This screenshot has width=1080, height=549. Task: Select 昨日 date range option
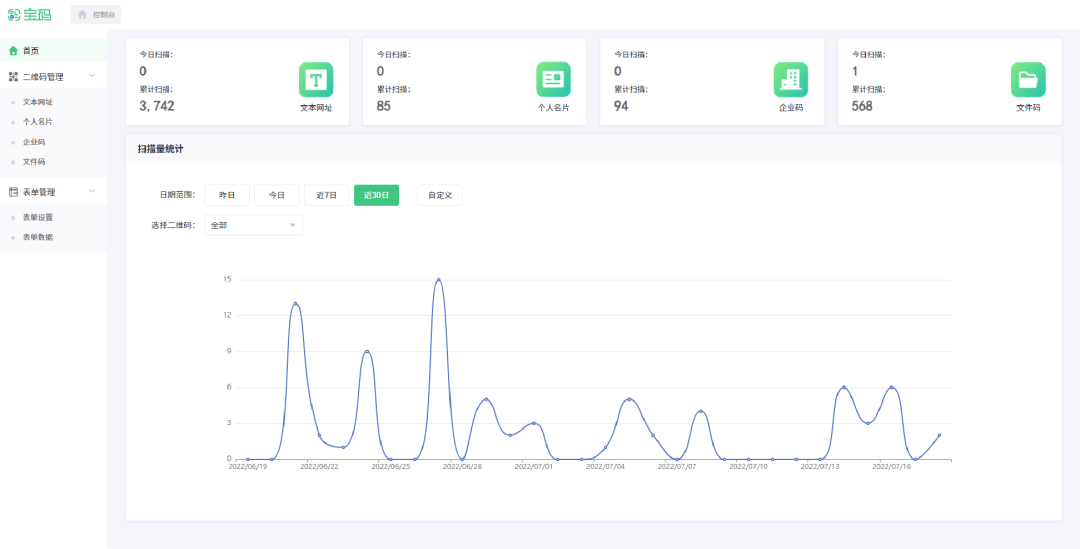tap(227, 196)
